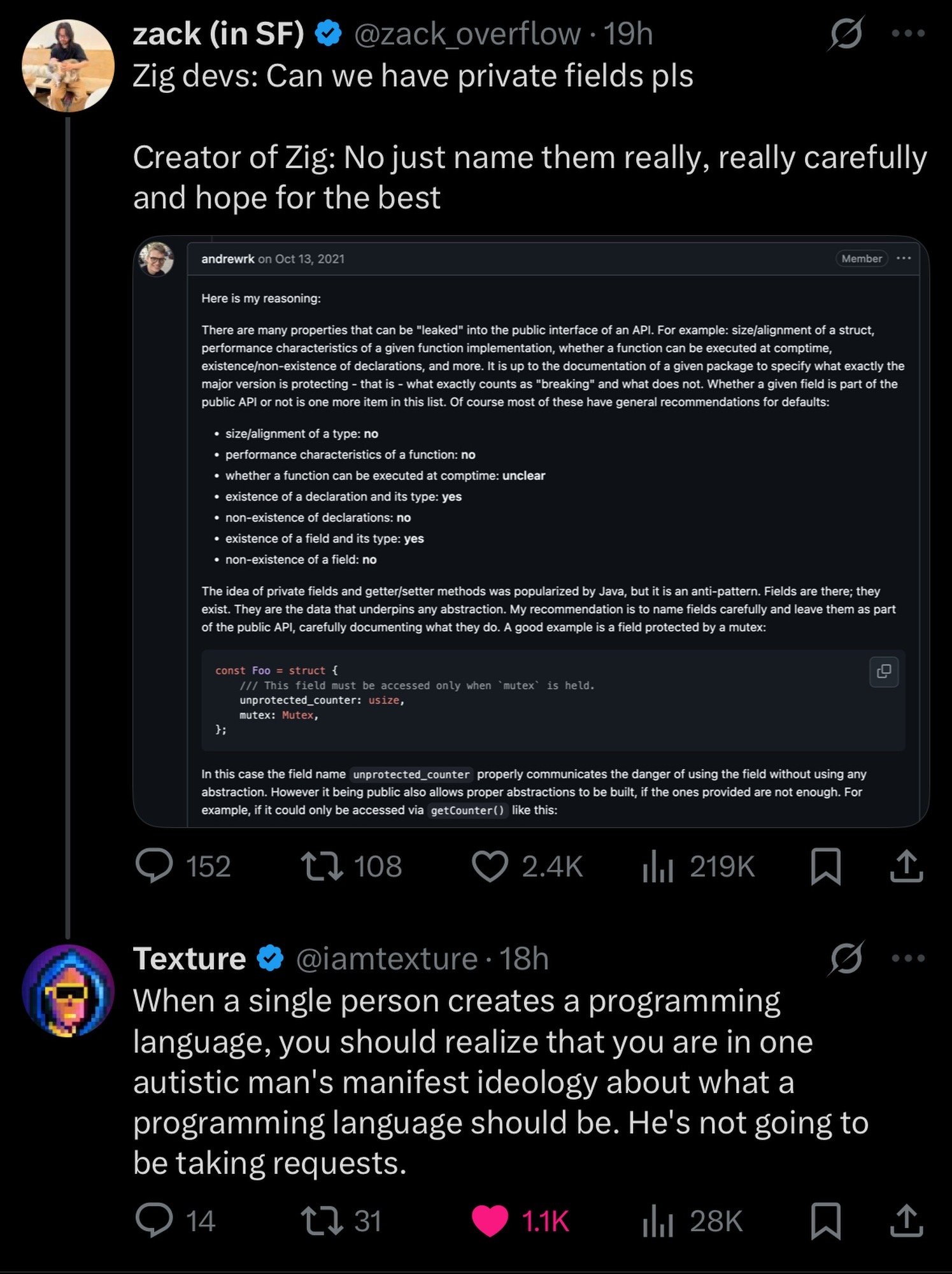This screenshot has width=952, height=1274.
Task: Reply to Texture's tweet
Action: 154,1220
